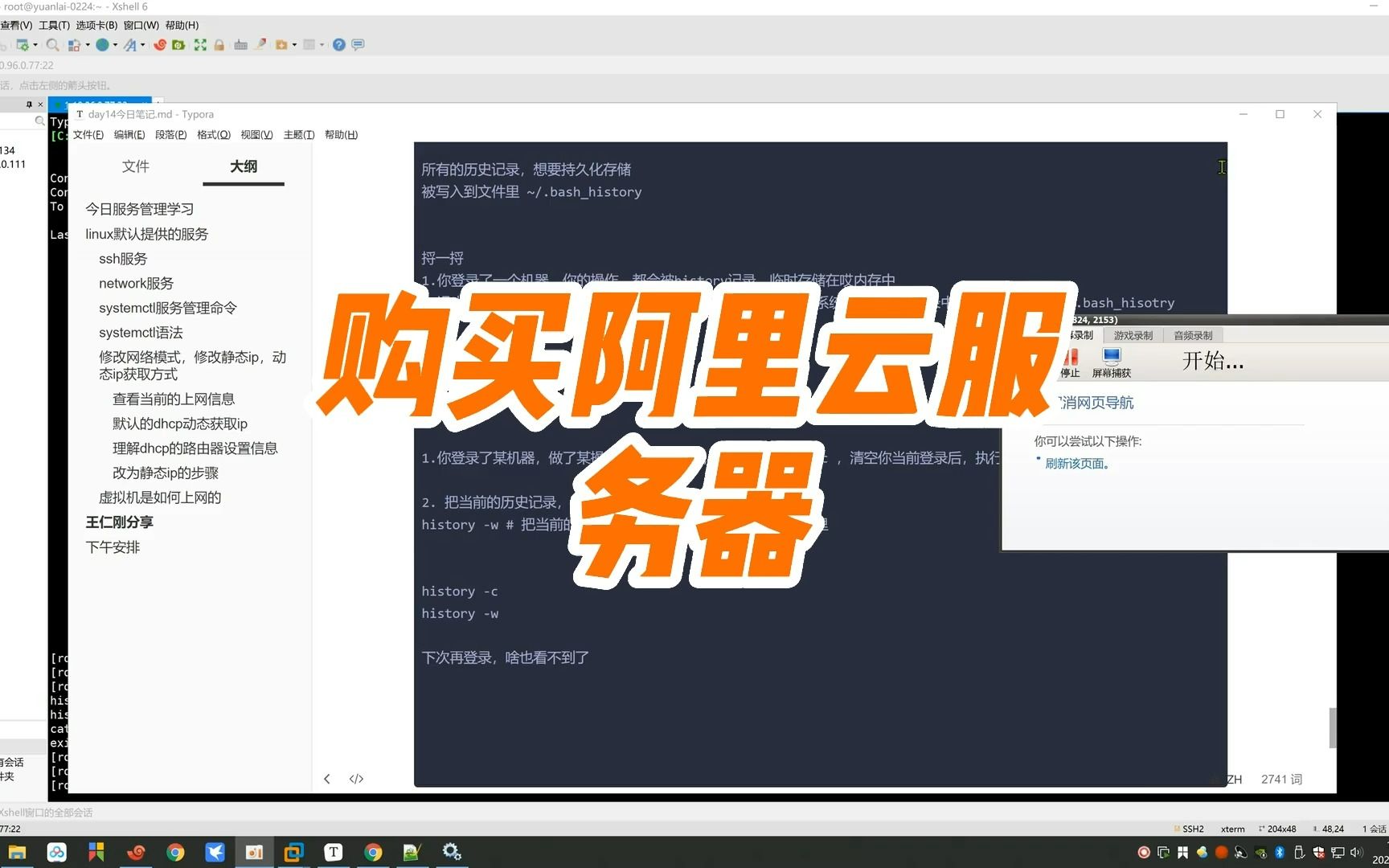Open Xshell help question mark icon
1389x868 pixels.
click(x=339, y=45)
